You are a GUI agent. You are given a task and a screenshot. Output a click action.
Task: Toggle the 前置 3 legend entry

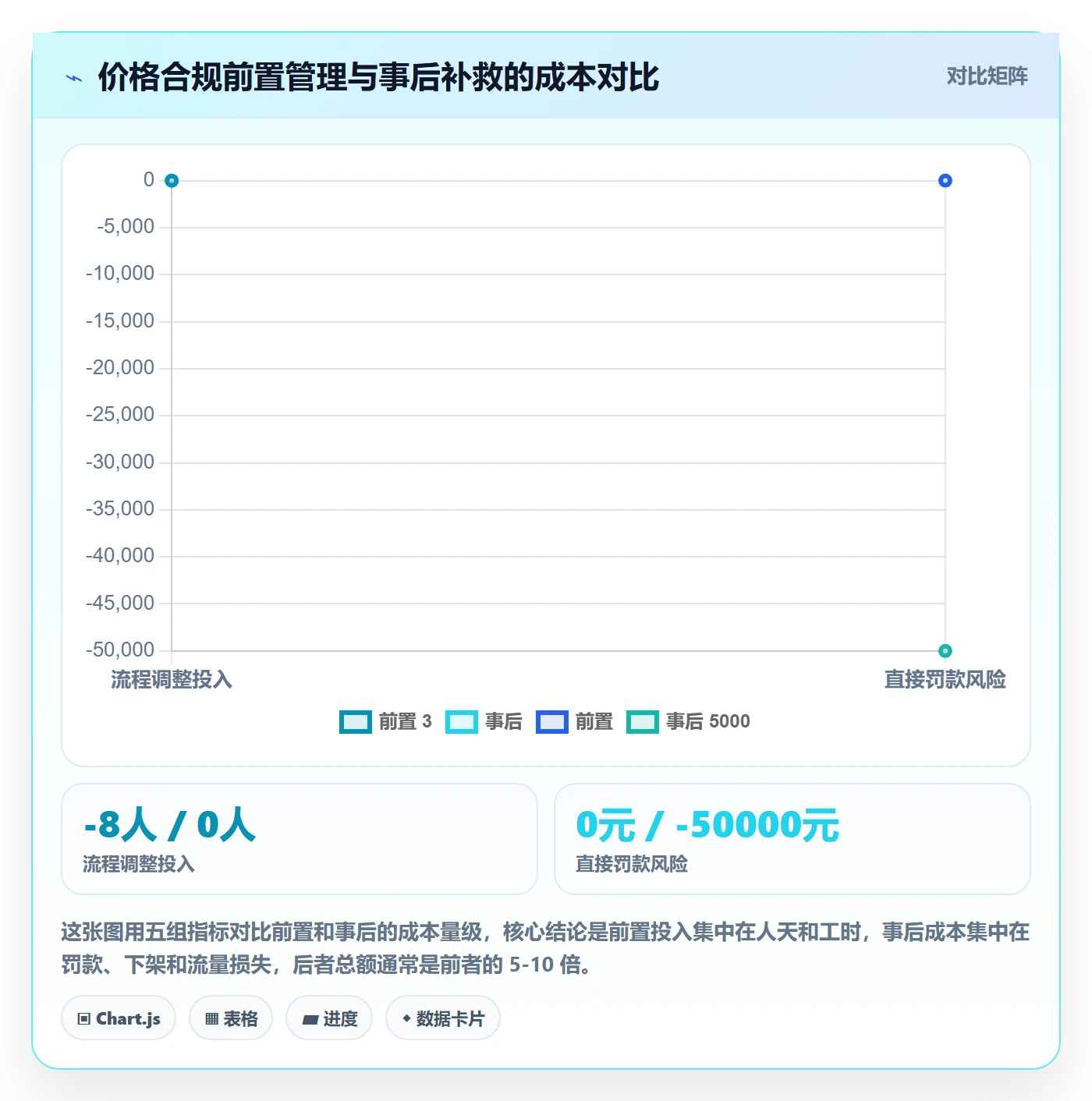385,721
